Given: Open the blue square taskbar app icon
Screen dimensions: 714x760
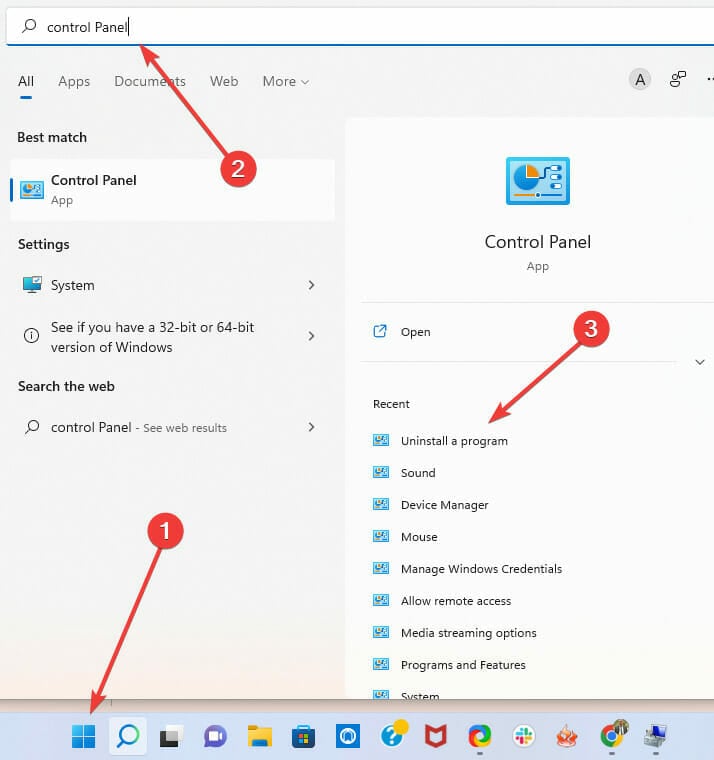Looking at the screenshot, I should point(348,736).
